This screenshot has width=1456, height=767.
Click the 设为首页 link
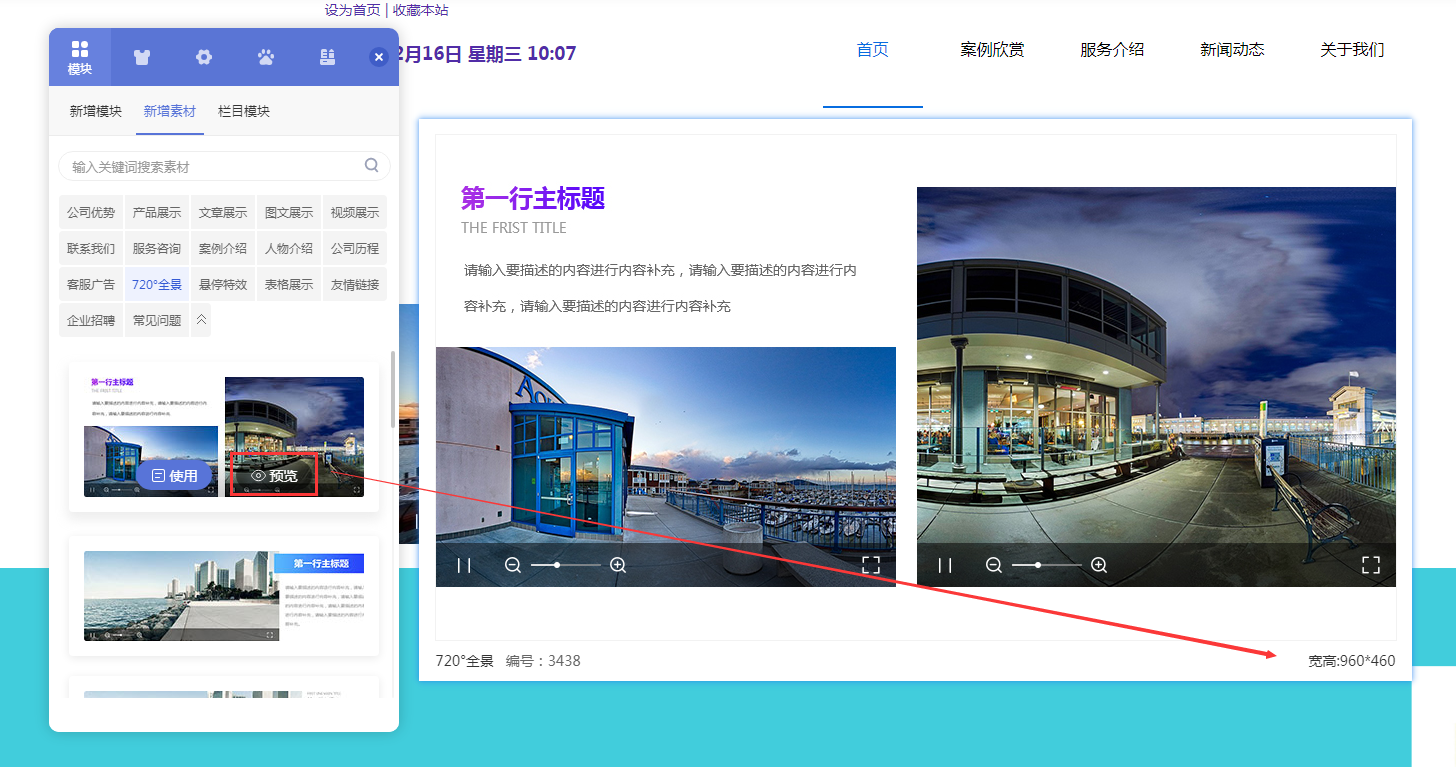pos(352,10)
